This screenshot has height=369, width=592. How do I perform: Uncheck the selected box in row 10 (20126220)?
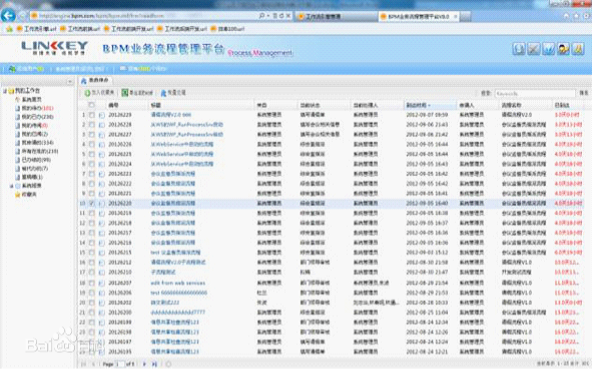(x=92, y=203)
